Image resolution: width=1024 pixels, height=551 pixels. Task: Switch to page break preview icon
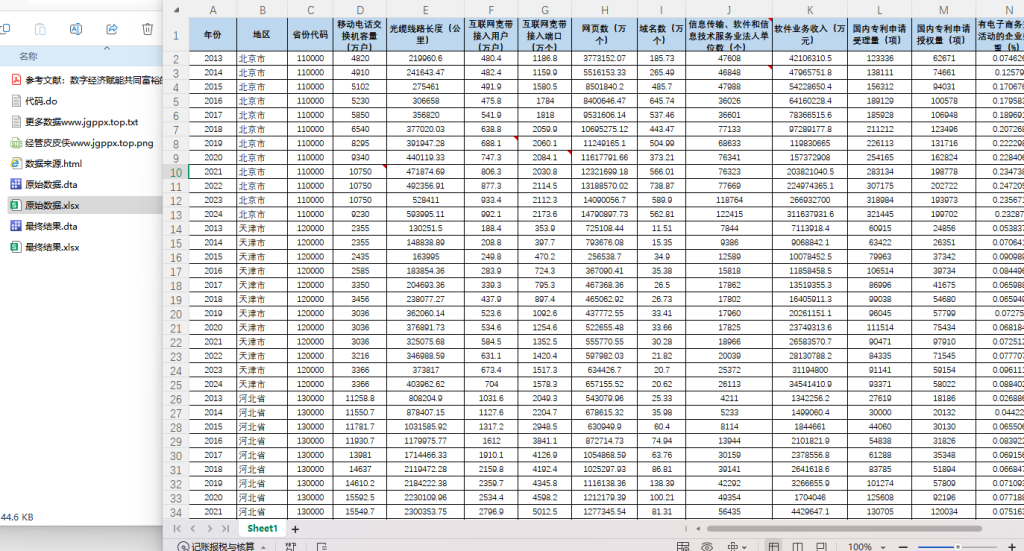pos(822,546)
